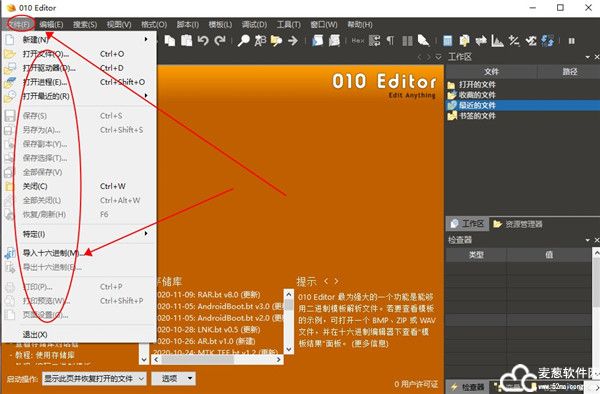600x394 pixels.
Task: Click the Checksum sigma-check icon
Action: click(531, 41)
